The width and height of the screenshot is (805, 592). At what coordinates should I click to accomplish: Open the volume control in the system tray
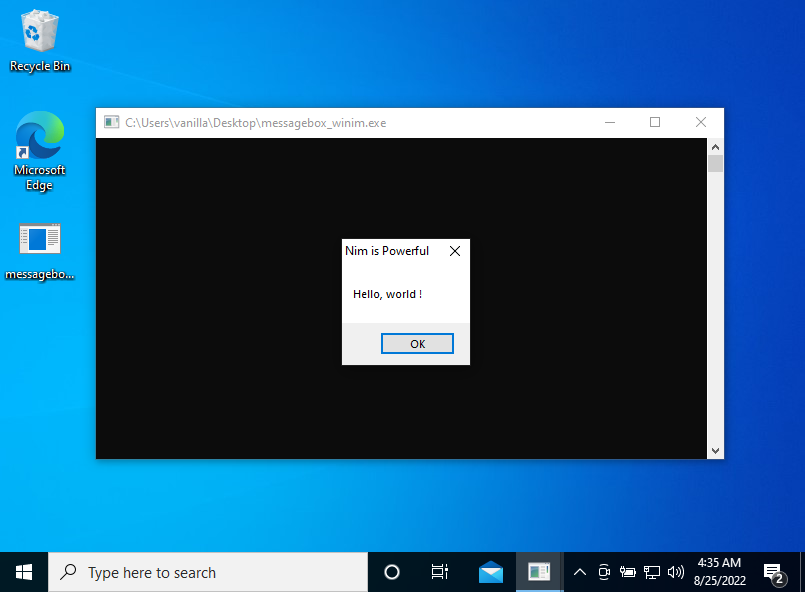pyautogui.click(x=675, y=572)
